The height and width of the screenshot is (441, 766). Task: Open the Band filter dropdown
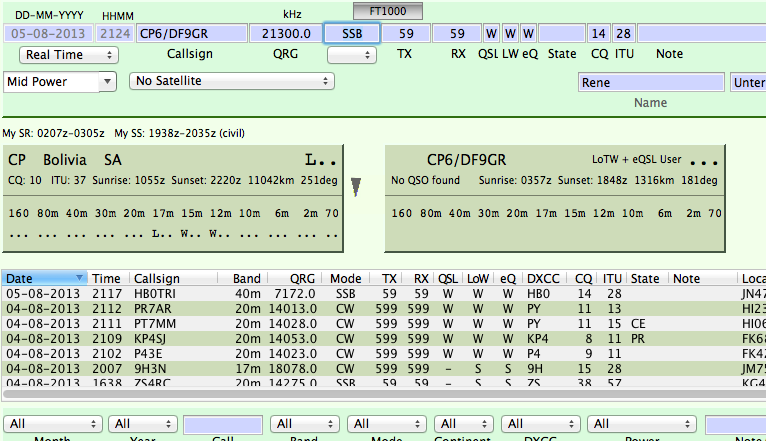tap(304, 424)
